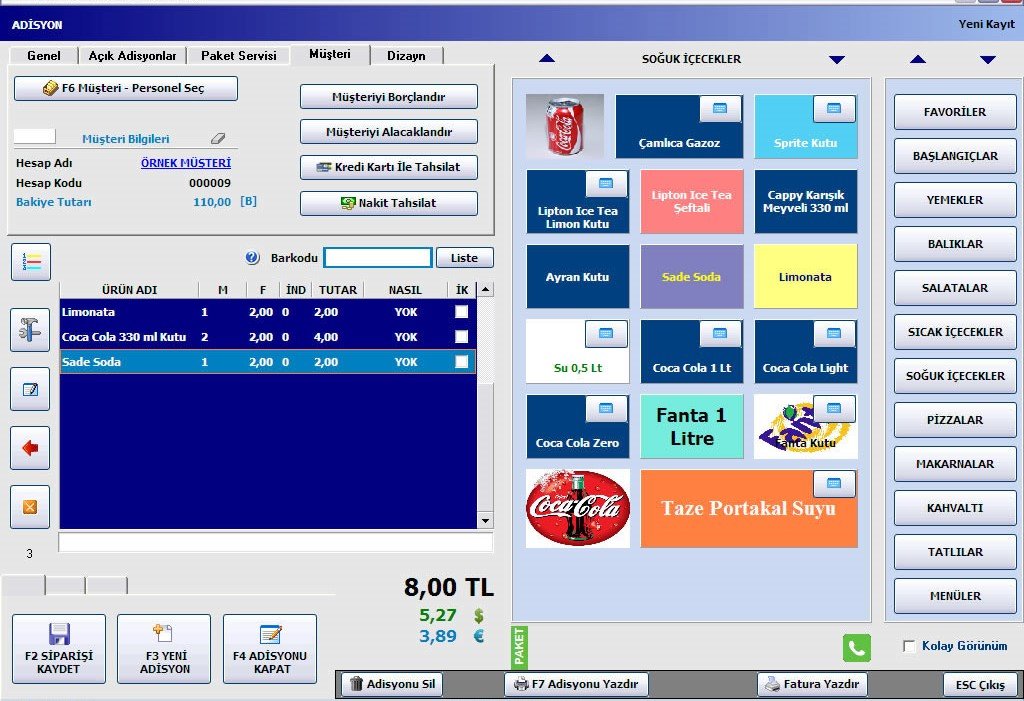Tick the İK checkbox for Sade Soda row
The image size is (1024, 701).
(x=461, y=362)
